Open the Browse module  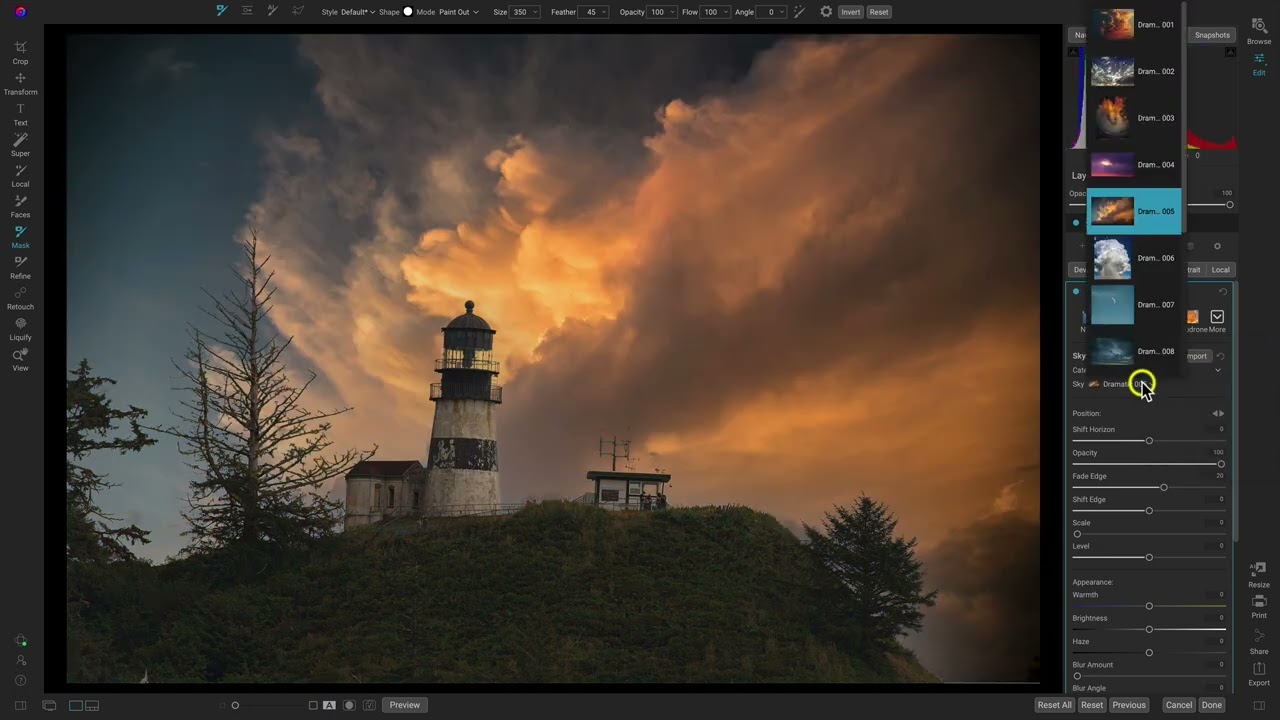click(x=1259, y=31)
